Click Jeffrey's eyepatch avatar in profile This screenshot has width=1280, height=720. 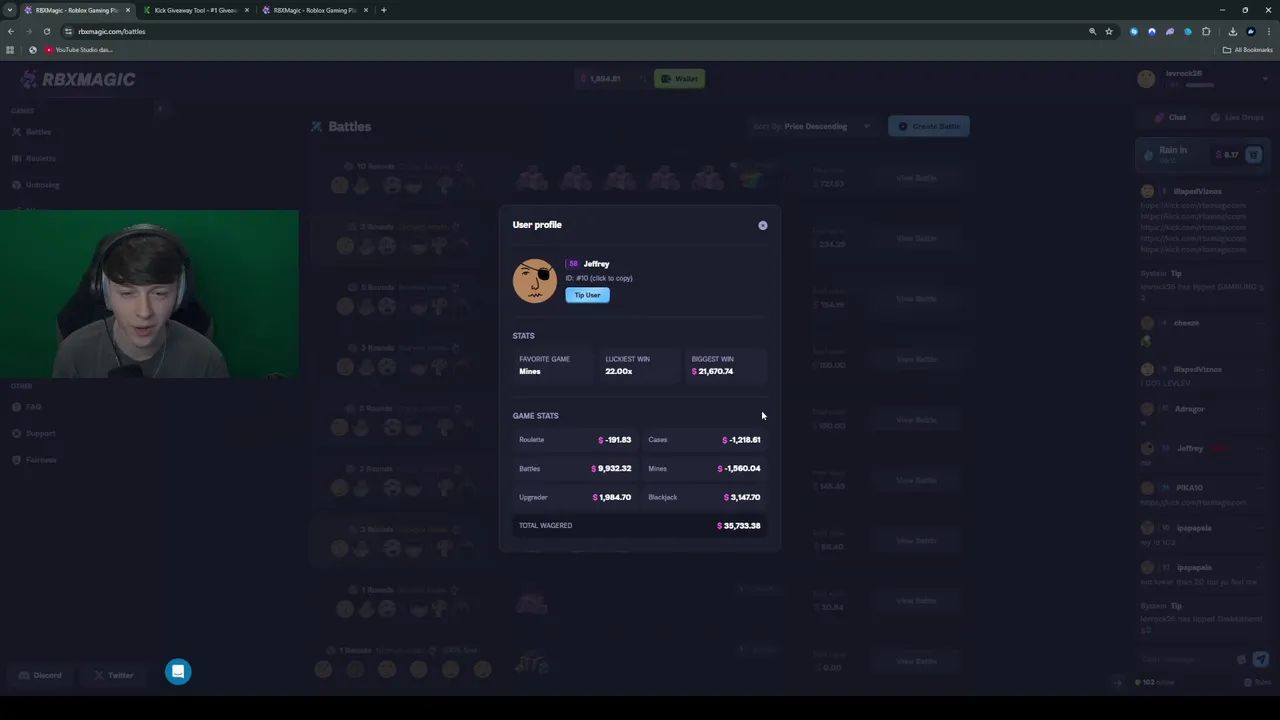535,281
